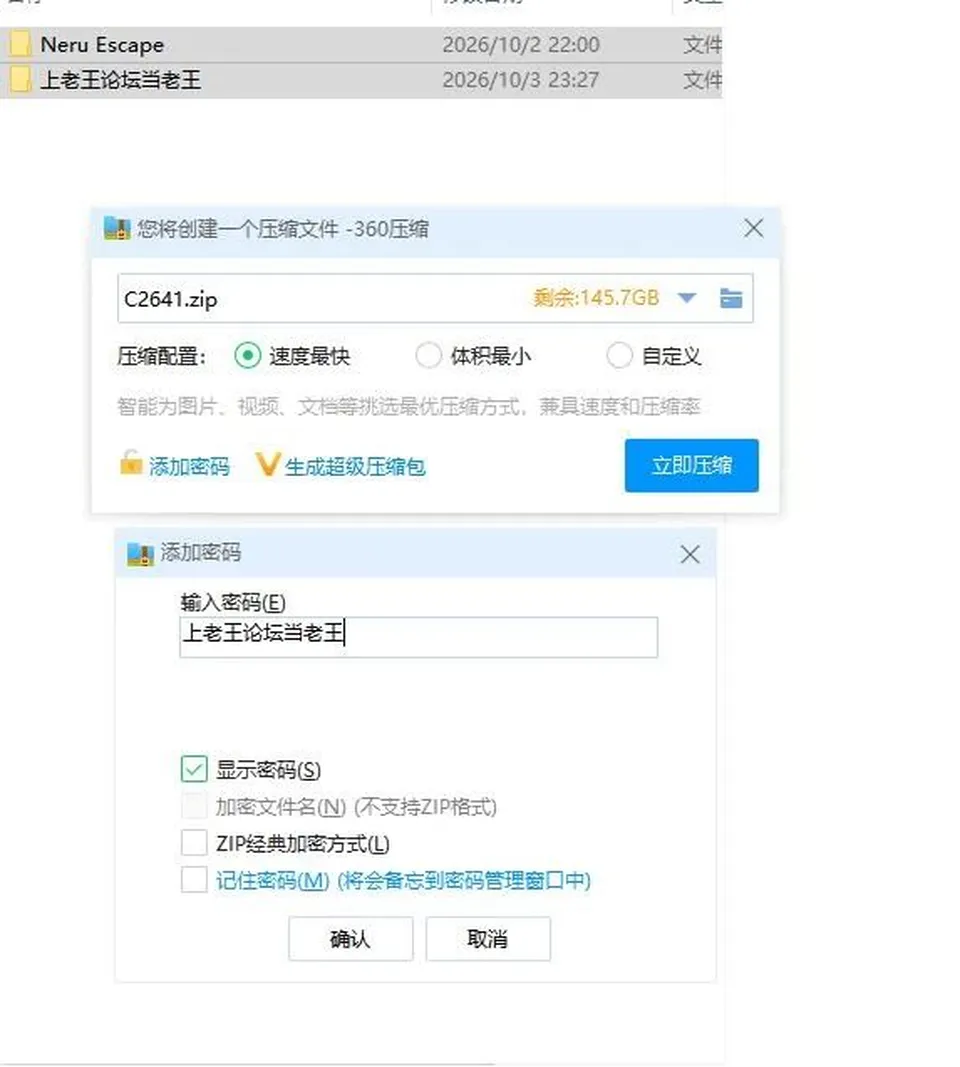This screenshot has height=1067, width=960.
Task: Click 取消 in the password dialog
Action: pyautogui.click(x=488, y=939)
